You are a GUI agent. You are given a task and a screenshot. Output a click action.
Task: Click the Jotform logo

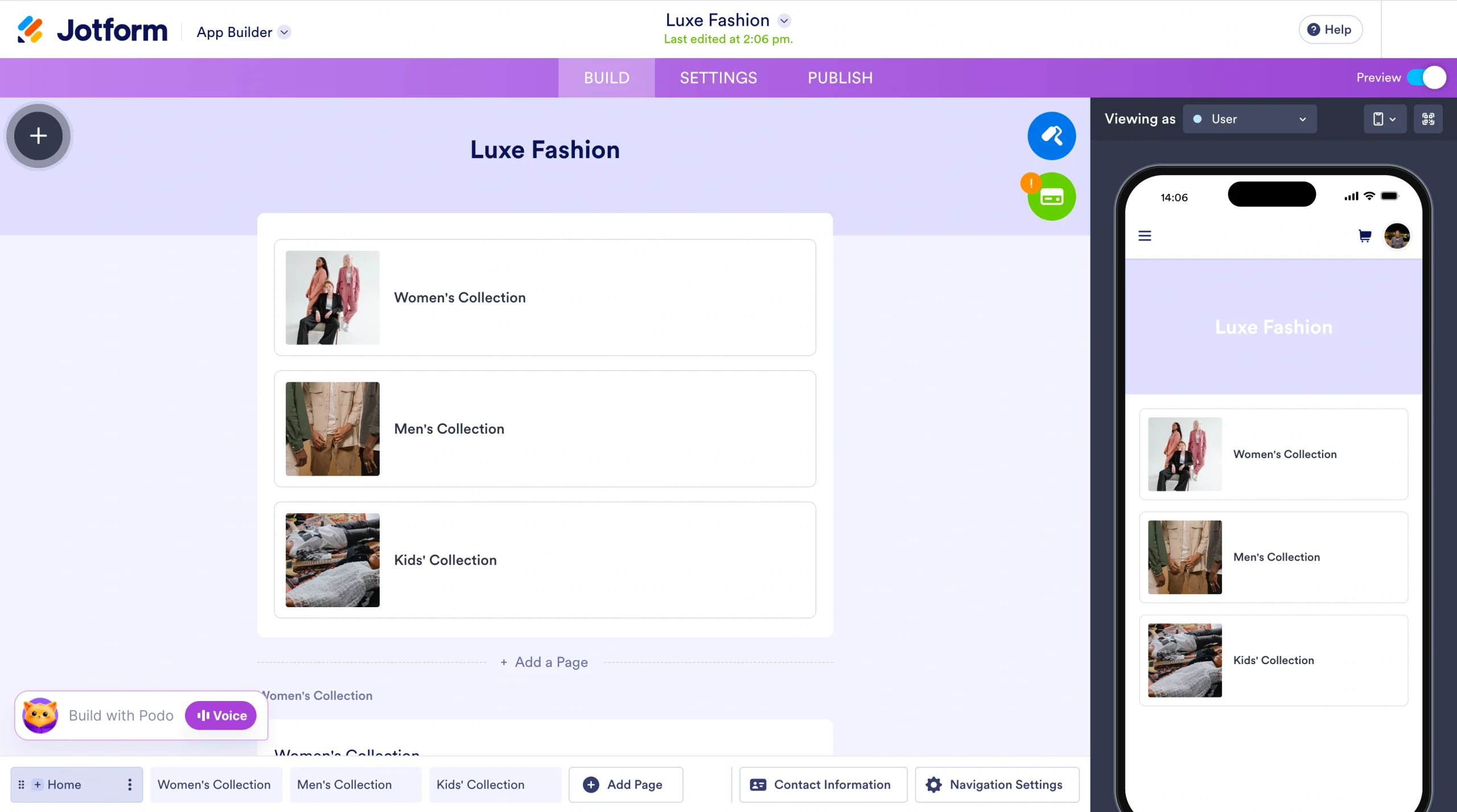[x=91, y=29]
